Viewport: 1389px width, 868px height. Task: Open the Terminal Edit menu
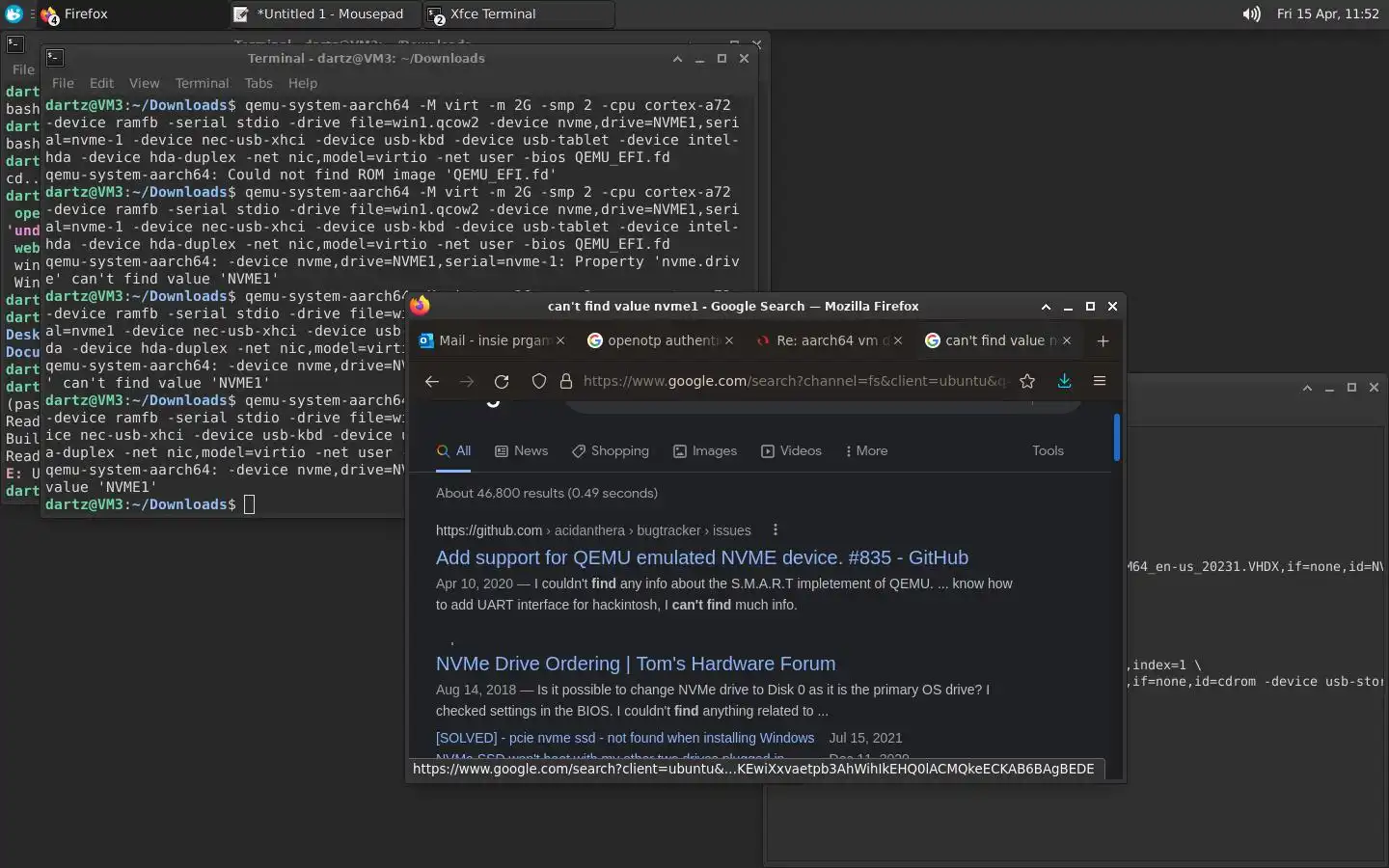click(101, 83)
